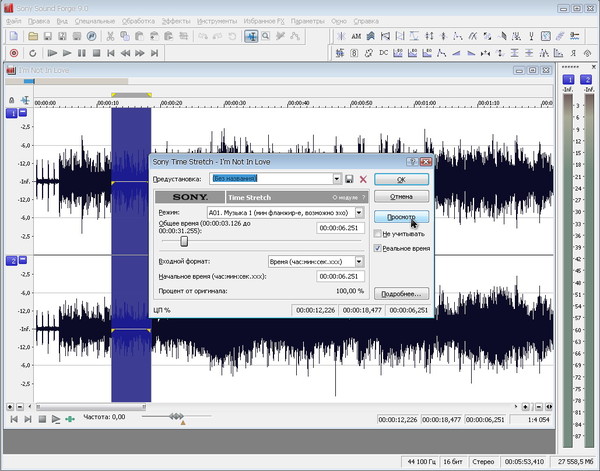The image size is (600, 471).
Task: Go to start in the transport toolbar
Action: [x=111, y=53]
